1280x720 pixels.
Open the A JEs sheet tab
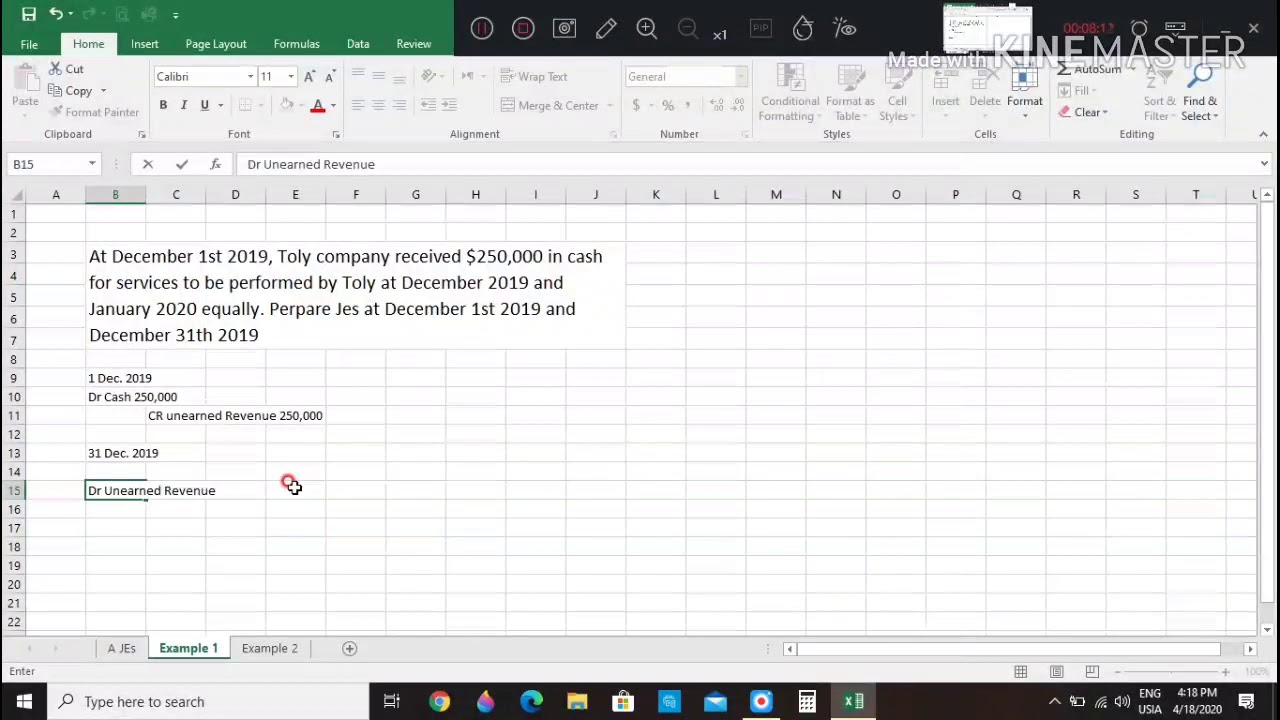tap(122, 649)
